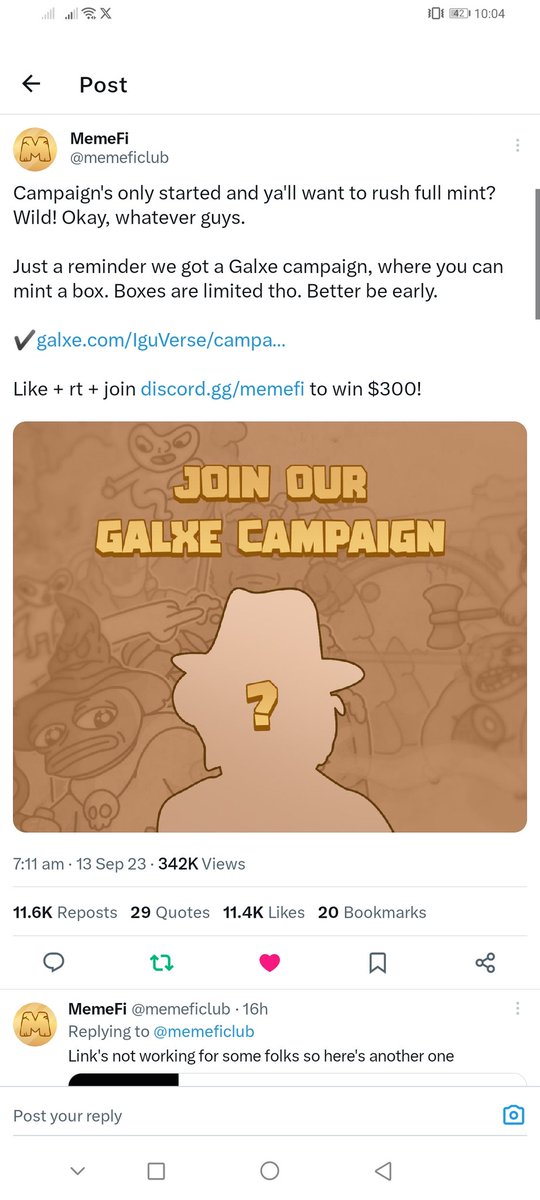This screenshot has width=540, height=1200.
Task: Tap the Post your reply field
Action: (250, 1116)
